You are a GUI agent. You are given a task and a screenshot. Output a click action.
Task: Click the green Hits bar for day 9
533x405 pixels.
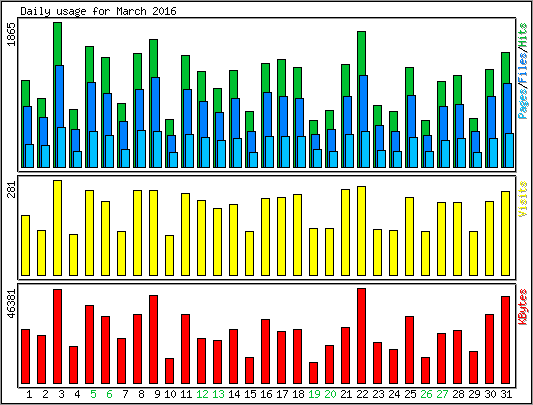[x=153, y=58]
